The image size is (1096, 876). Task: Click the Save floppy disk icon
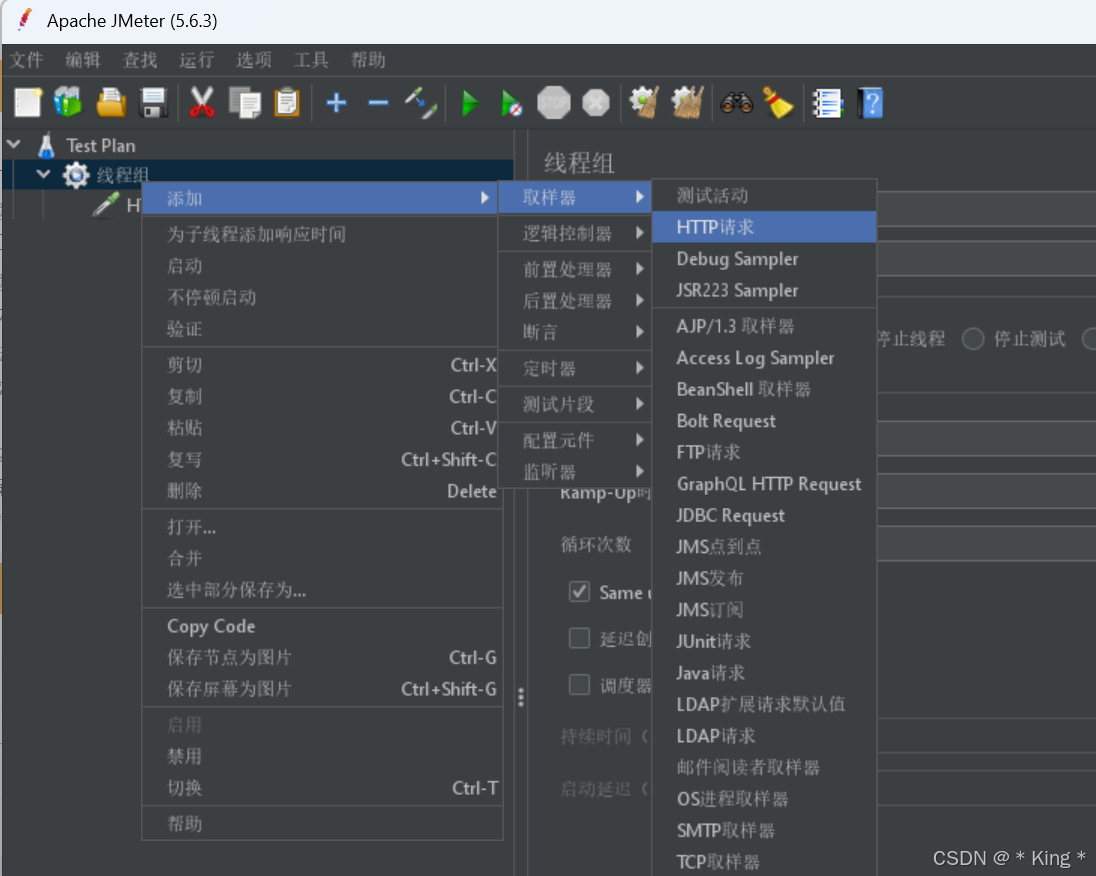coord(153,103)
